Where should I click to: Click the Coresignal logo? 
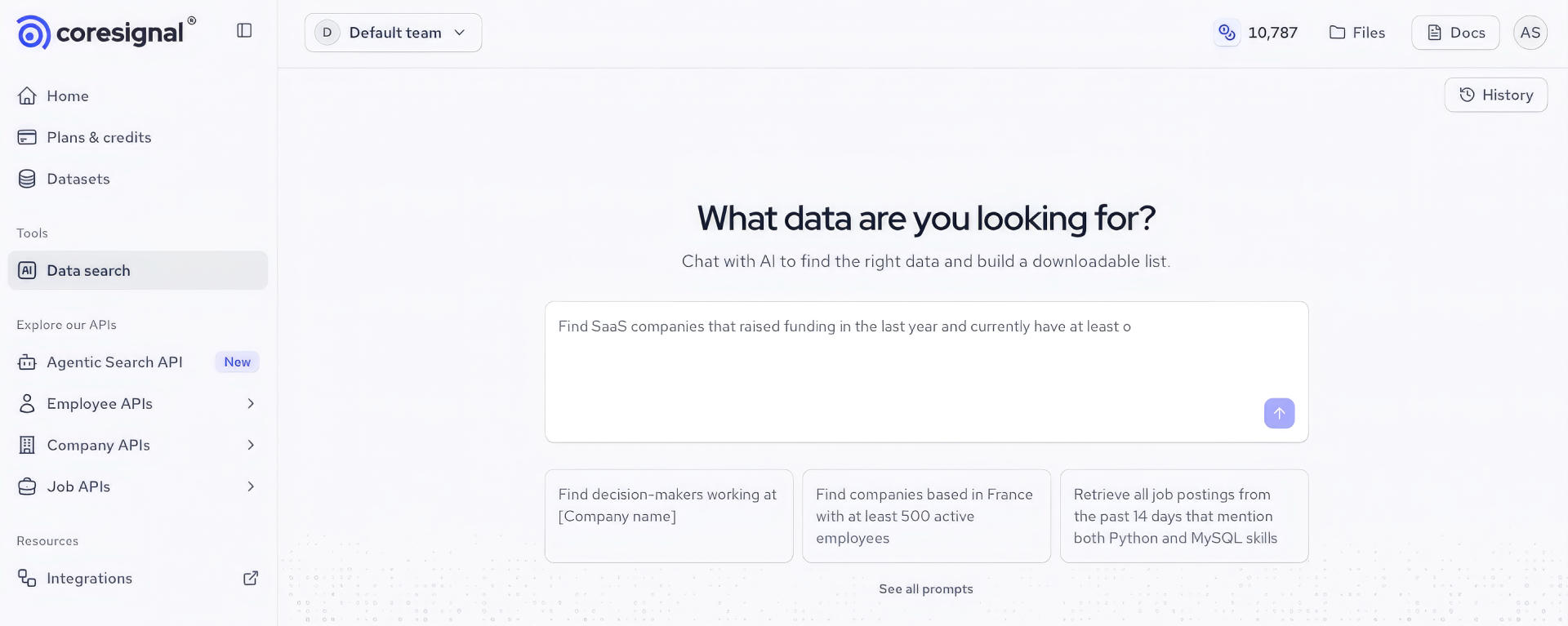pos(106,33)
